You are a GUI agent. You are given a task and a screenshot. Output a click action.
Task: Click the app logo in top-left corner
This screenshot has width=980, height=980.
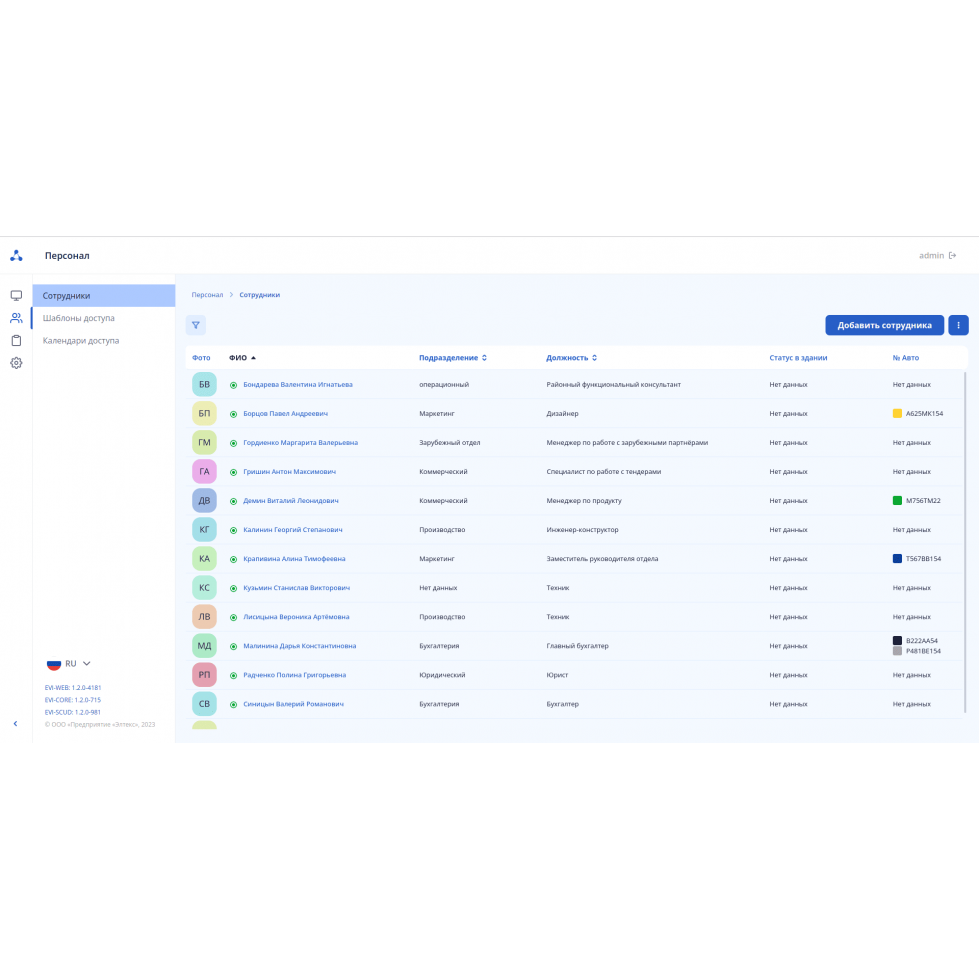[16, 256]
